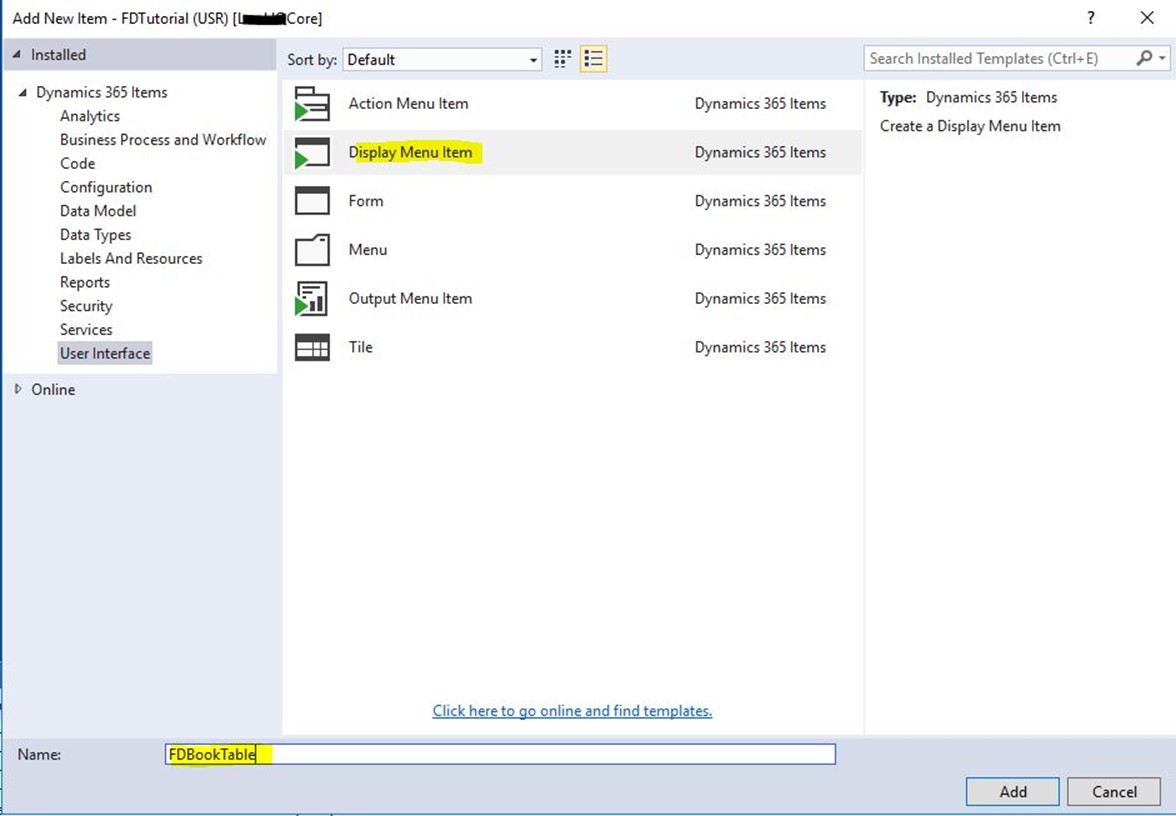The height and width of the screenshot is (816, 1176).
Task: Click the Menu folder template icon
Action: click(x=312, y=250)
